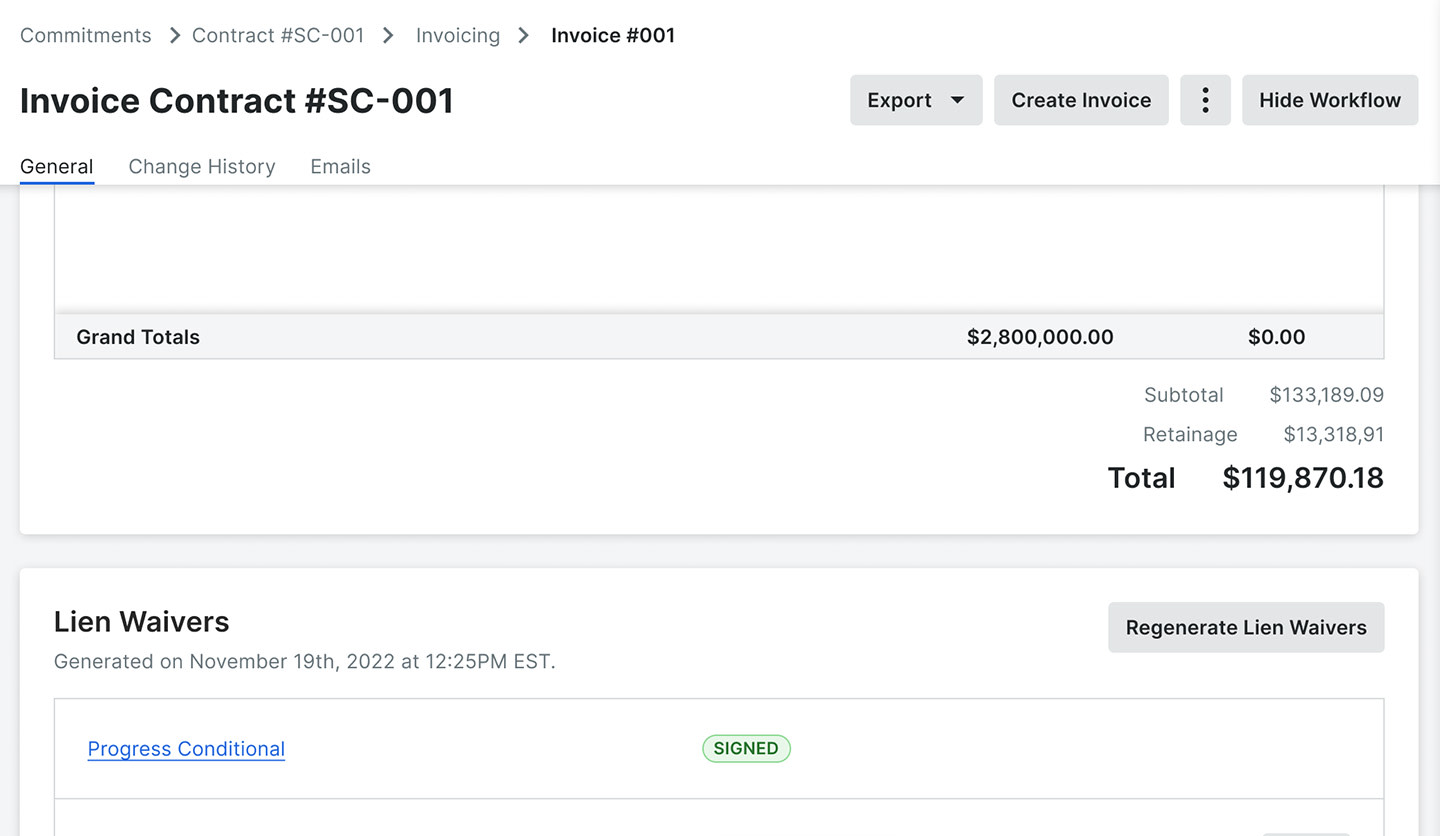The height and width of the screenshot is (836, 1440).
Task: Open the Emails tab
Action: [340, 167]
